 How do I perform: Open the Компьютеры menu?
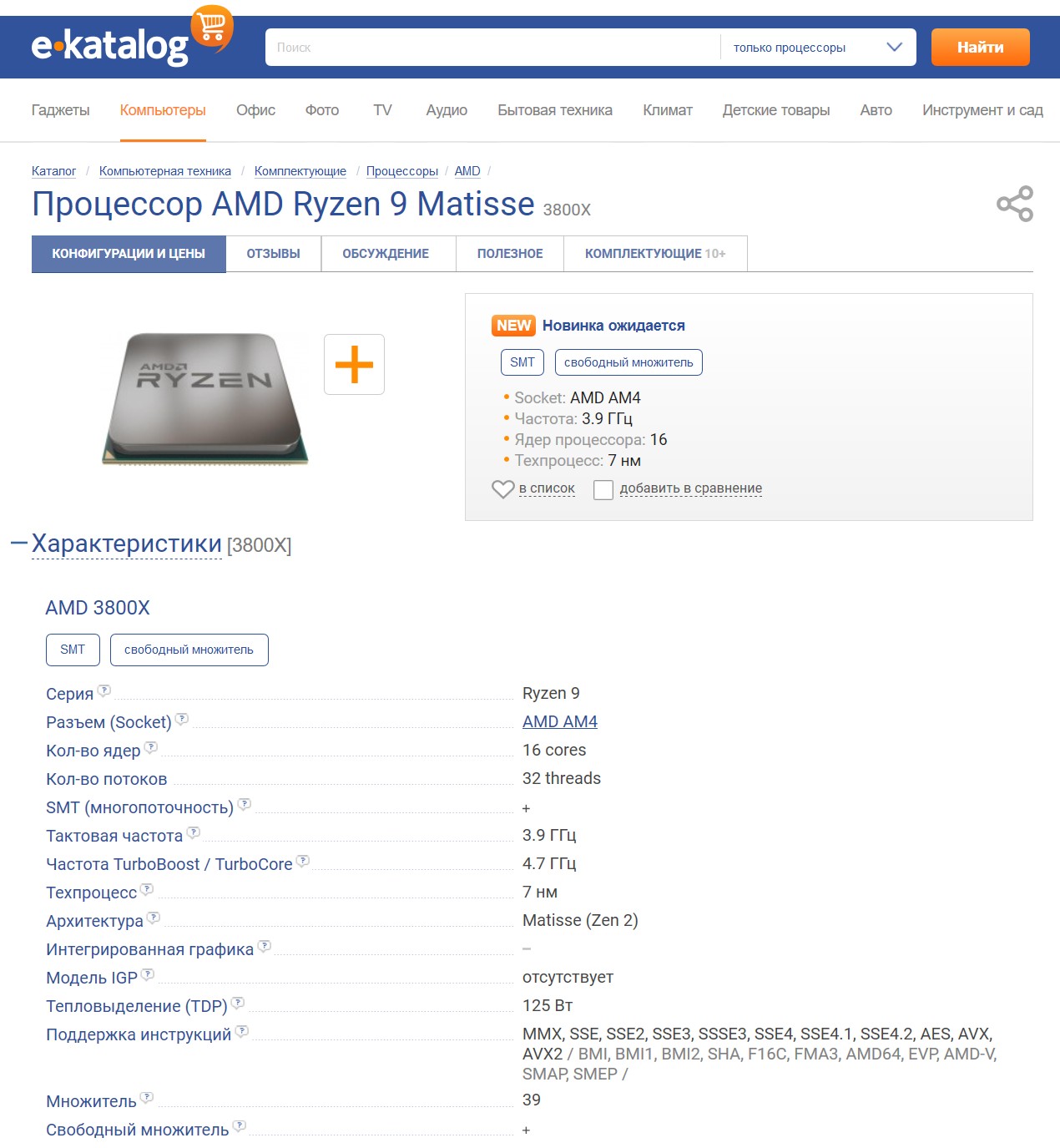point(163,110)
